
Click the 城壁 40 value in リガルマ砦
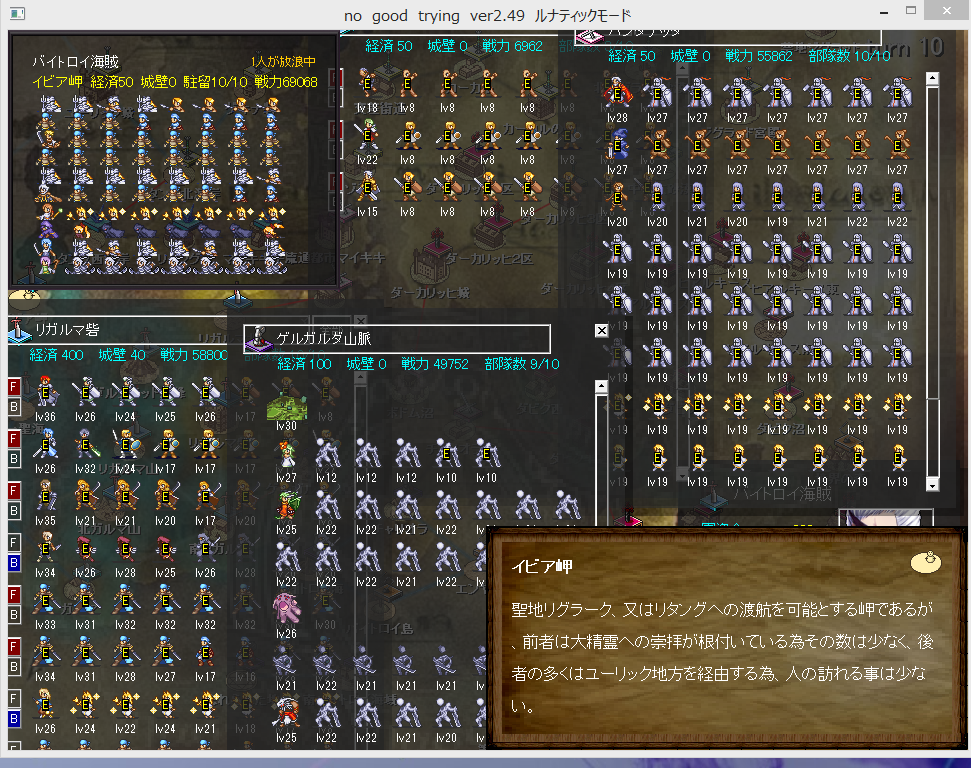click(122, 355)
